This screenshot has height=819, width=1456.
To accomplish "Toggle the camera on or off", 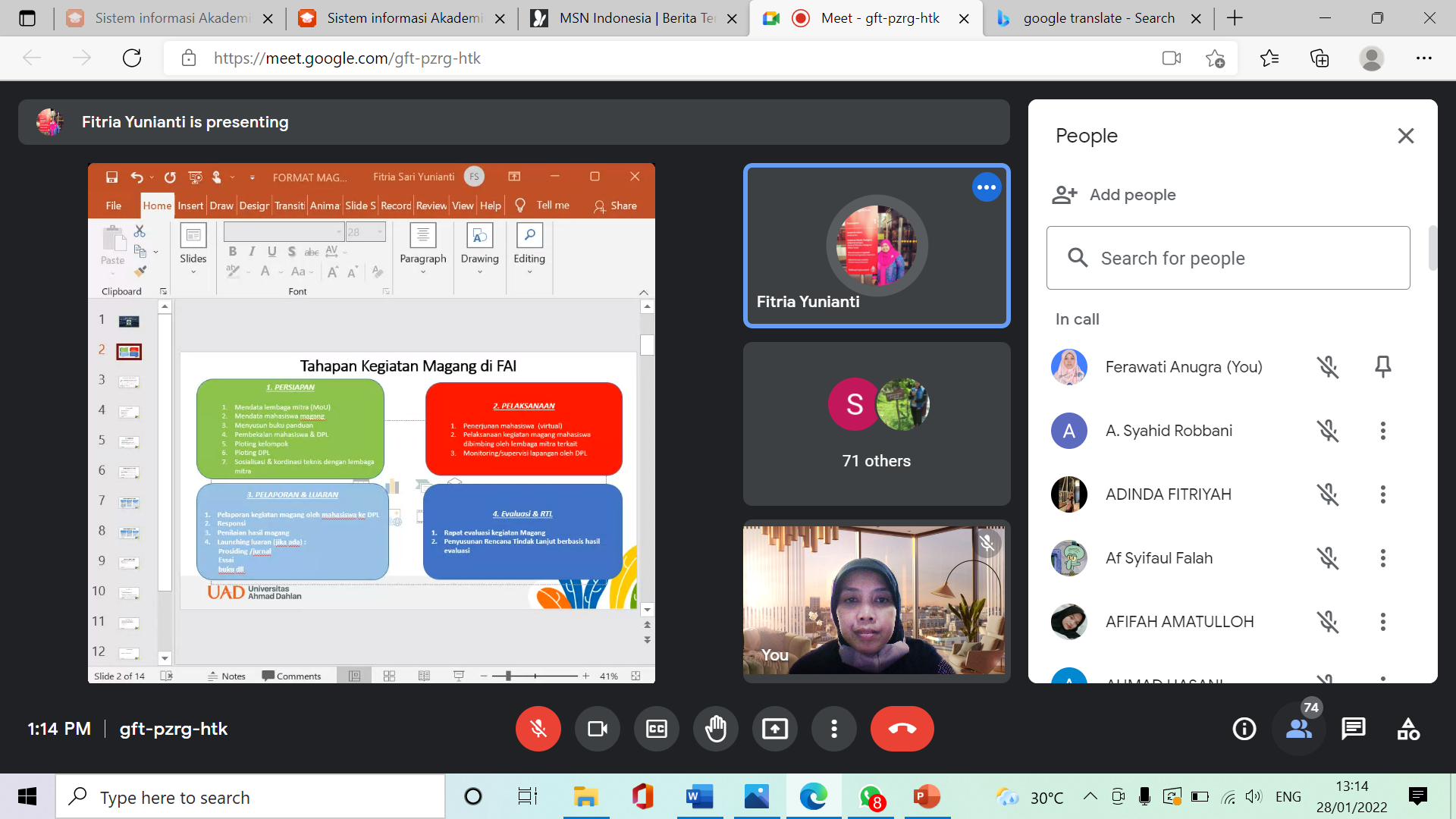I will [597, 729].
